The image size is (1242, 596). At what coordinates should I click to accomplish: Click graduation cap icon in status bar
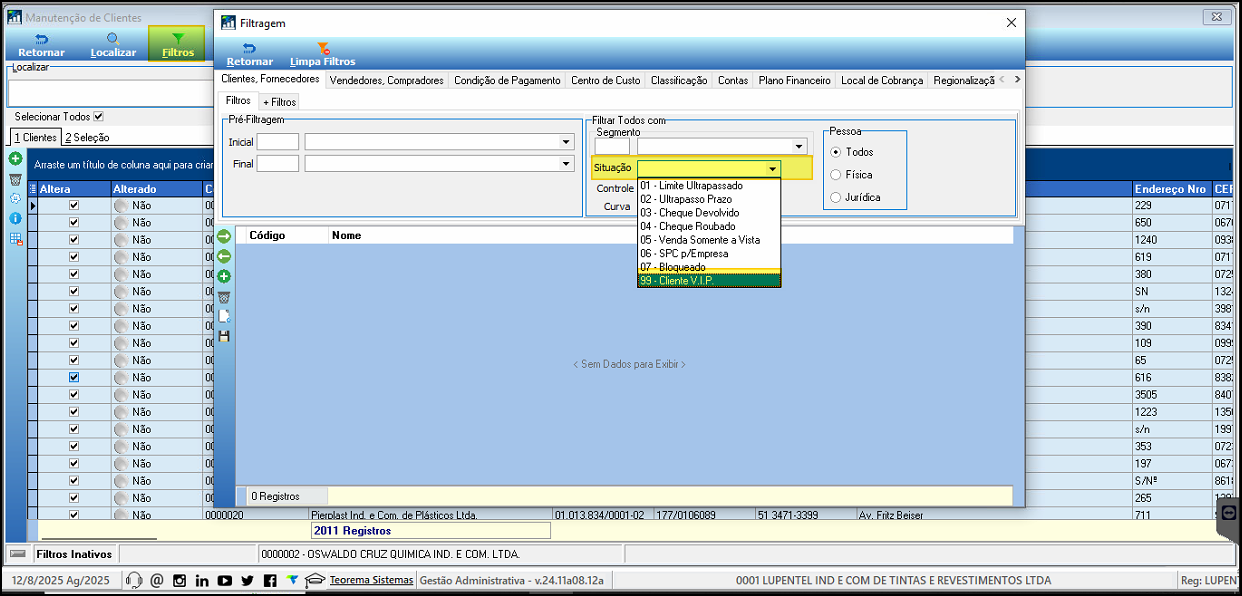pyautogui.click(x=315, y=580)
